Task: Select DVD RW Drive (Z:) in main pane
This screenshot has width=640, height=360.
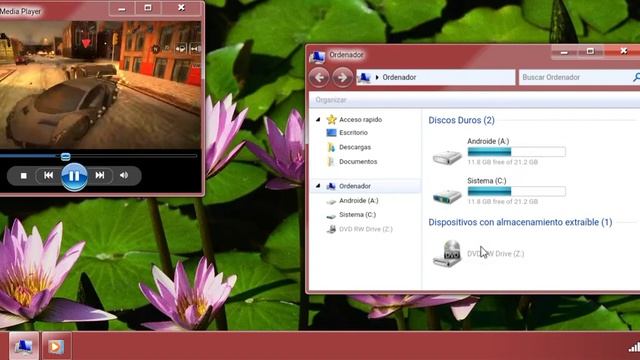Action: point(496,254)
